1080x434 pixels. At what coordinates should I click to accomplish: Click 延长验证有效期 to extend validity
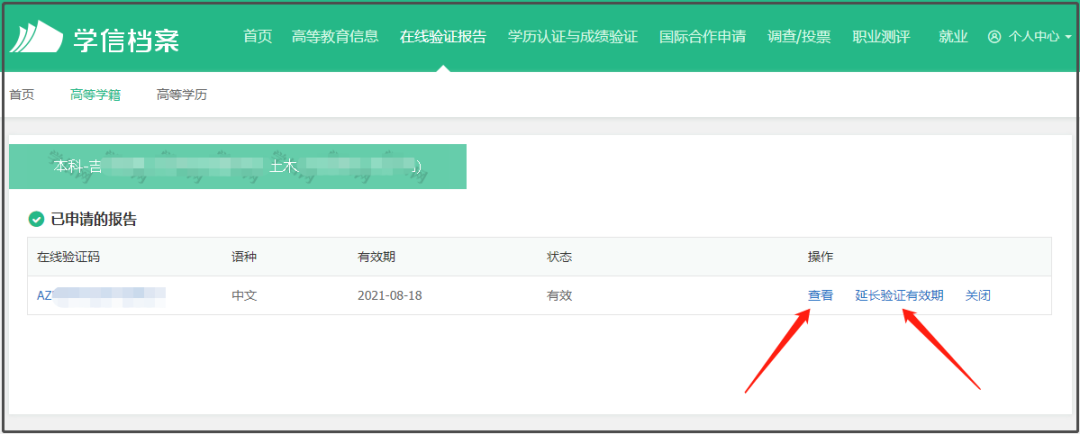[x=899, y=296]
